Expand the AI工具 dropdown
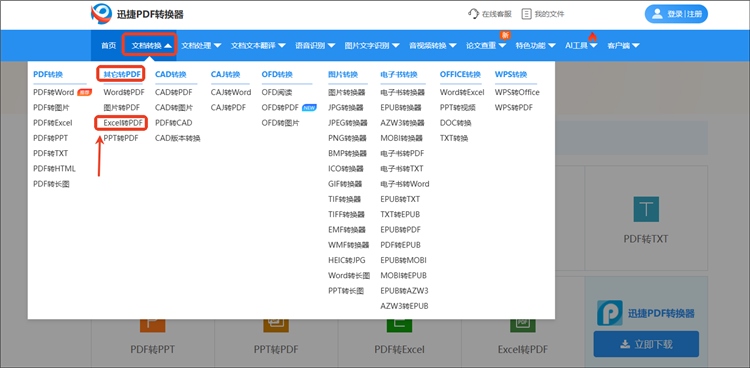This screenshot has width=750, height=368. (581, 45)
